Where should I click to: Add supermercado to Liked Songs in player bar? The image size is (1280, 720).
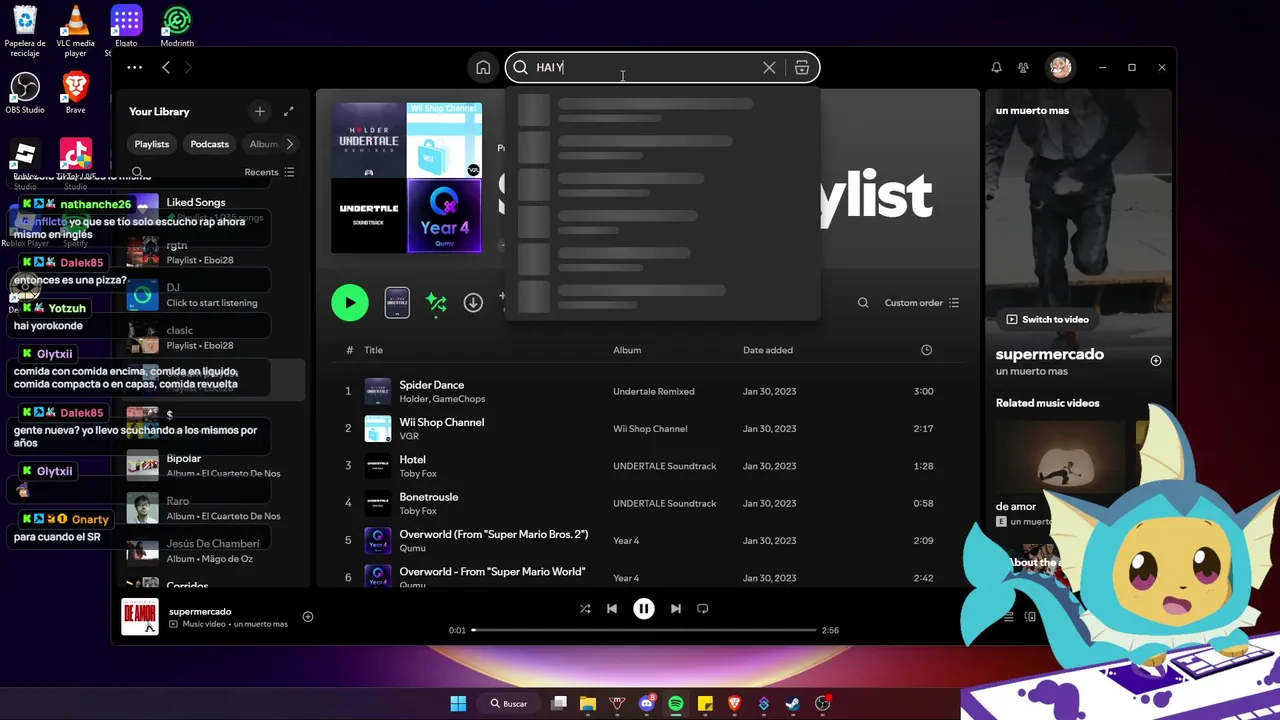308,617
